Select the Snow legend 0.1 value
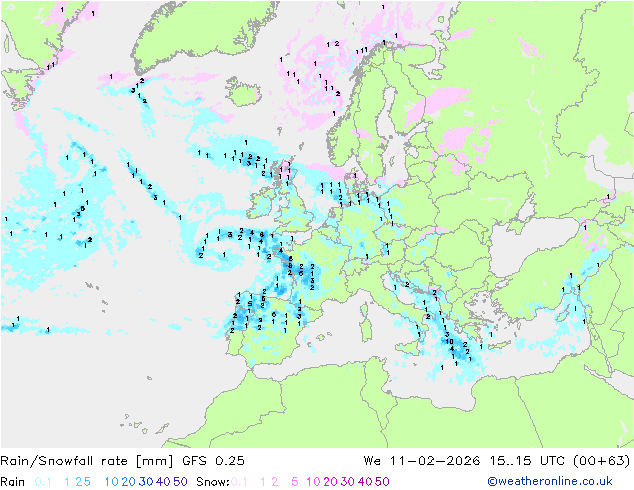Image resolution: width=634 pixels, height=490 pixels. (x=239, y=482)
